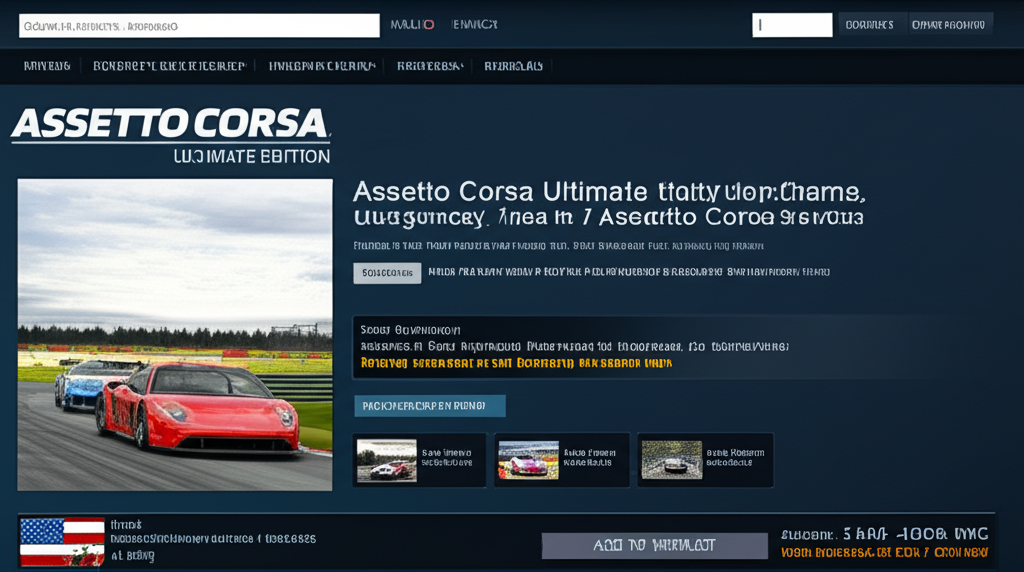
Task: Select the first navigation item RNIVENG
Action: pyautogui.click(x=47, y=66)
